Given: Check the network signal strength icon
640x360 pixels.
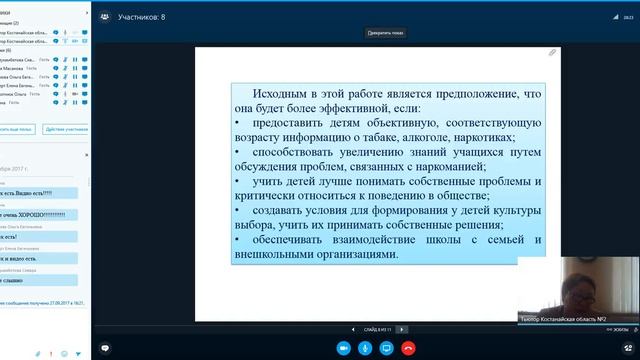Looking at the screenshot, I should 616,17.
